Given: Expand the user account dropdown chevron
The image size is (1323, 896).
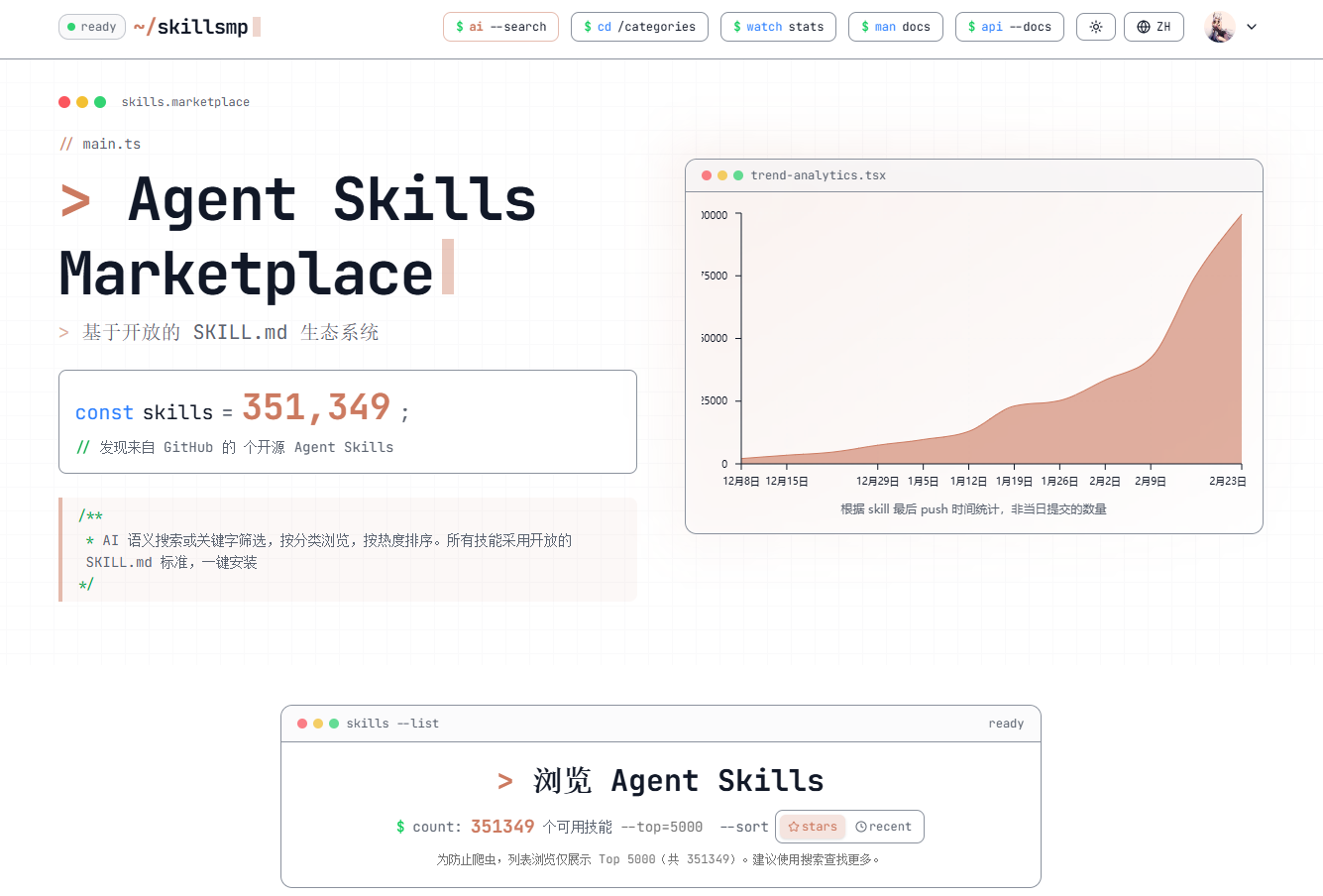Looking at the screenshot, I should click(x=1252, y=27).
